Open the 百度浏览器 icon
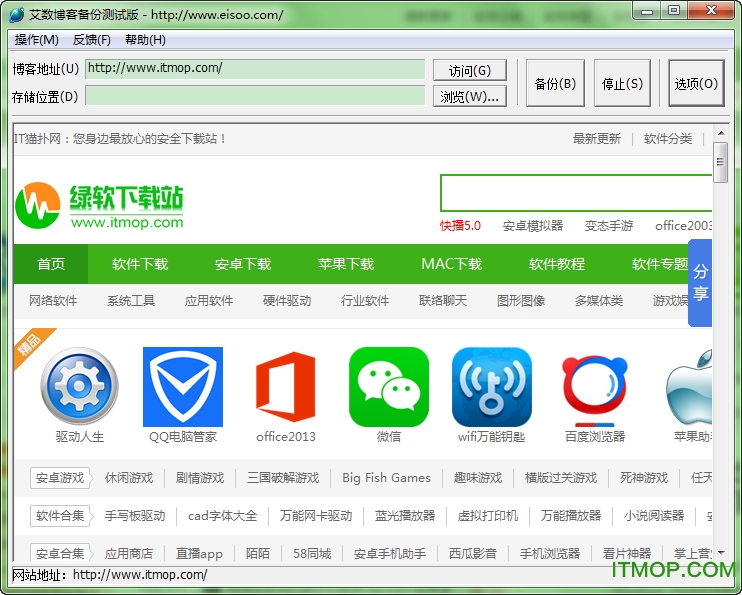The image size is (742, 595). click(595, 391)
